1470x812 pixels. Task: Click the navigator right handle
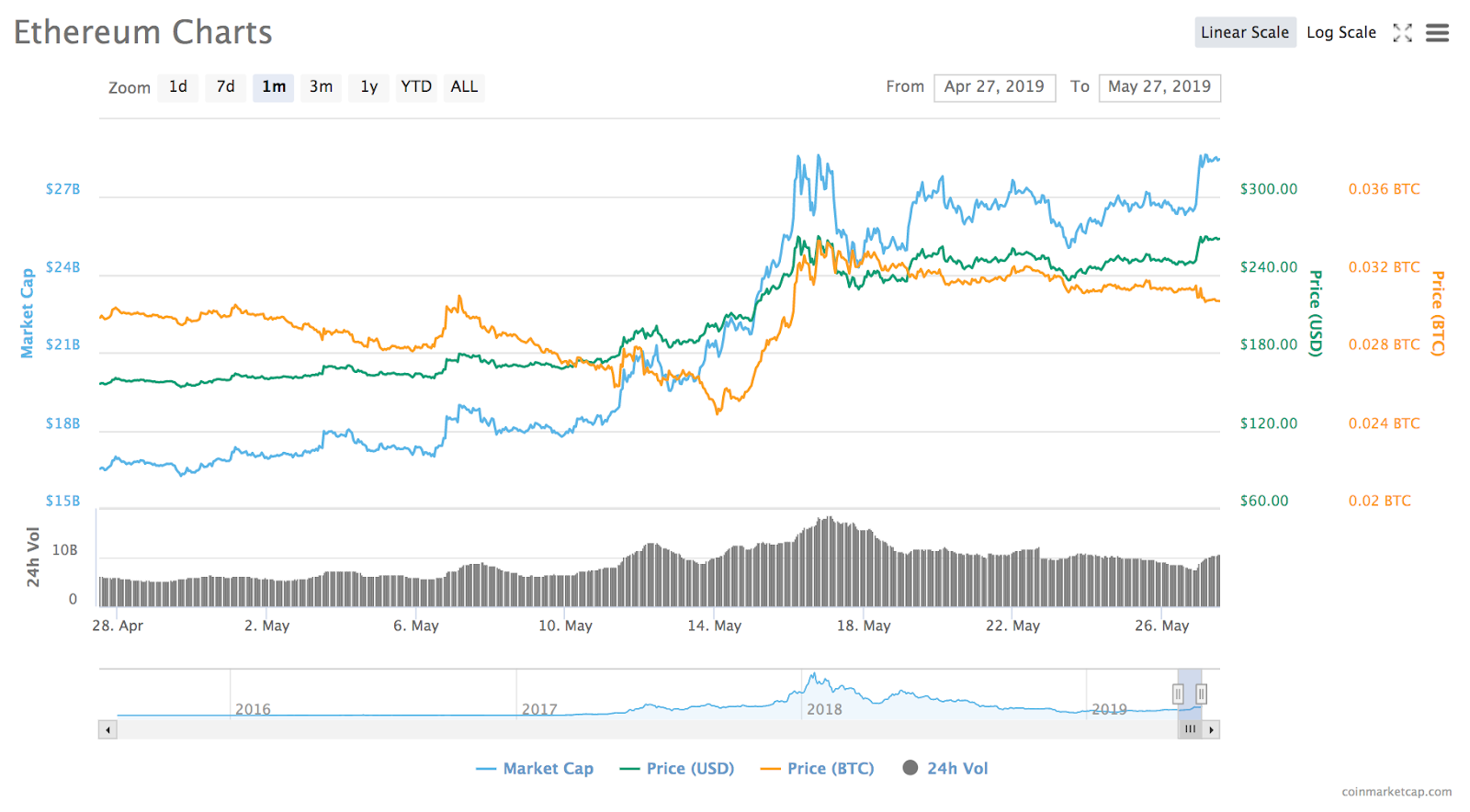(1201, 694)
